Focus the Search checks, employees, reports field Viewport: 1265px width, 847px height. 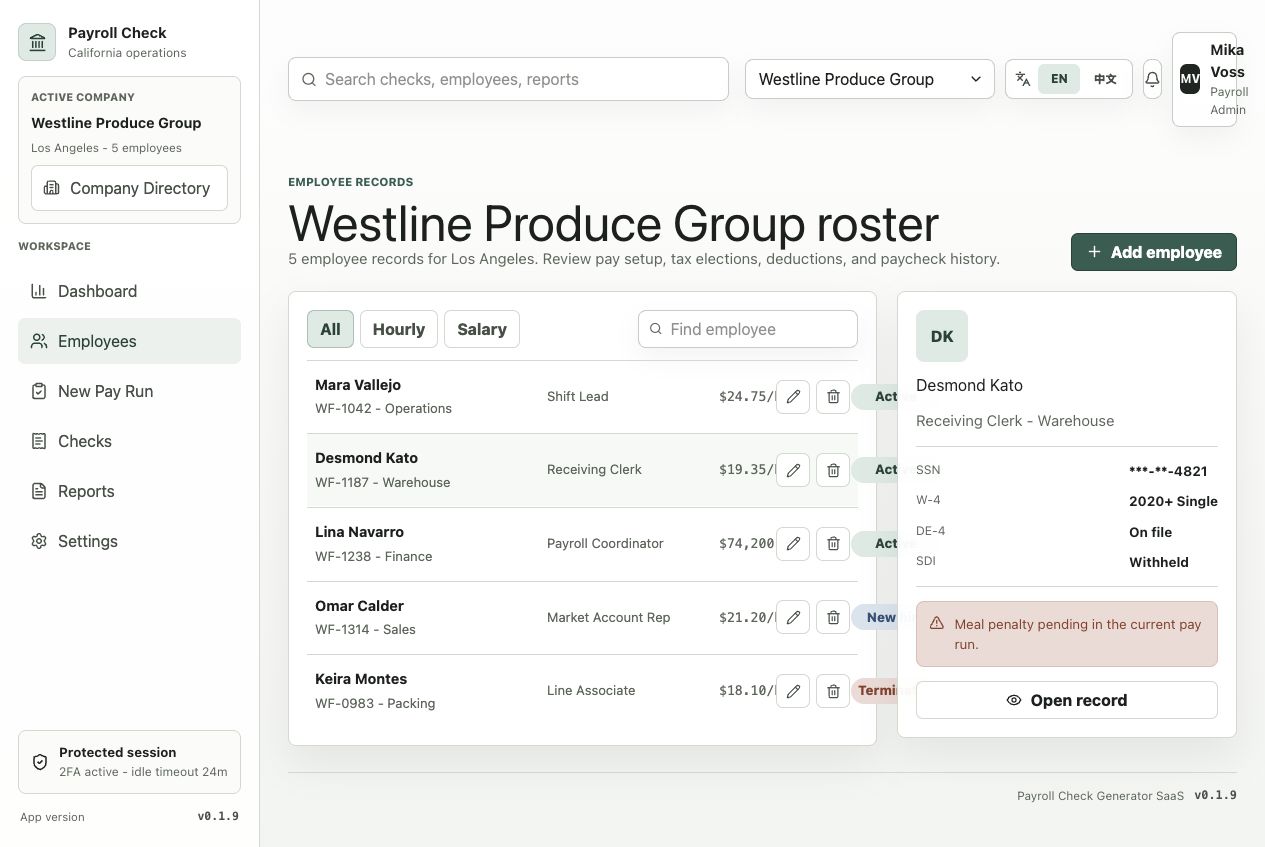pos(508,79)
